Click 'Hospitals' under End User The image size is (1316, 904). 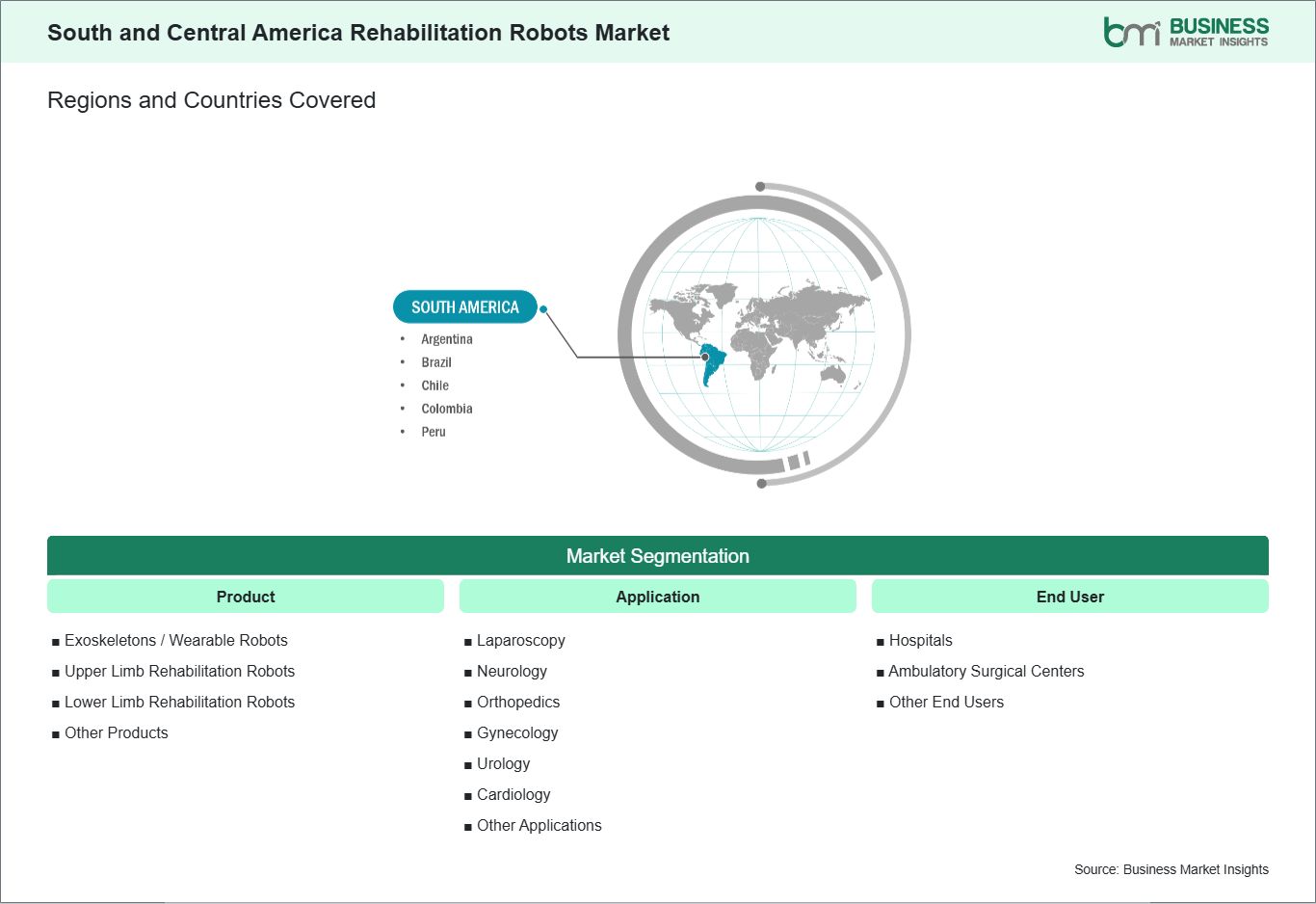[x=921, y=640]
